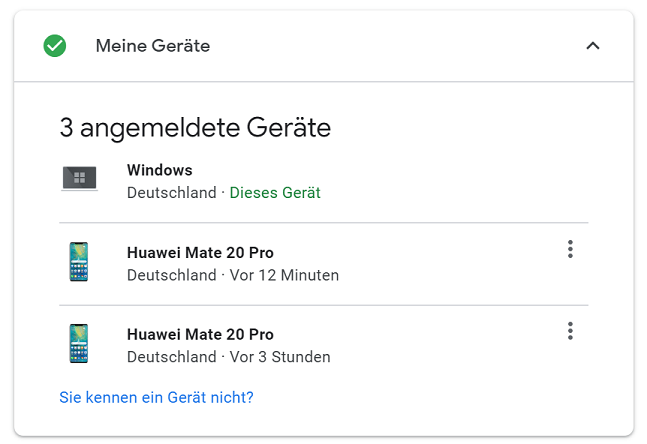Image resolution: width=647 pixels, height=444 pixels.
Task: Follow the Sie kennen ein Gerät nicht? link
Action: [x=156, y=397]
